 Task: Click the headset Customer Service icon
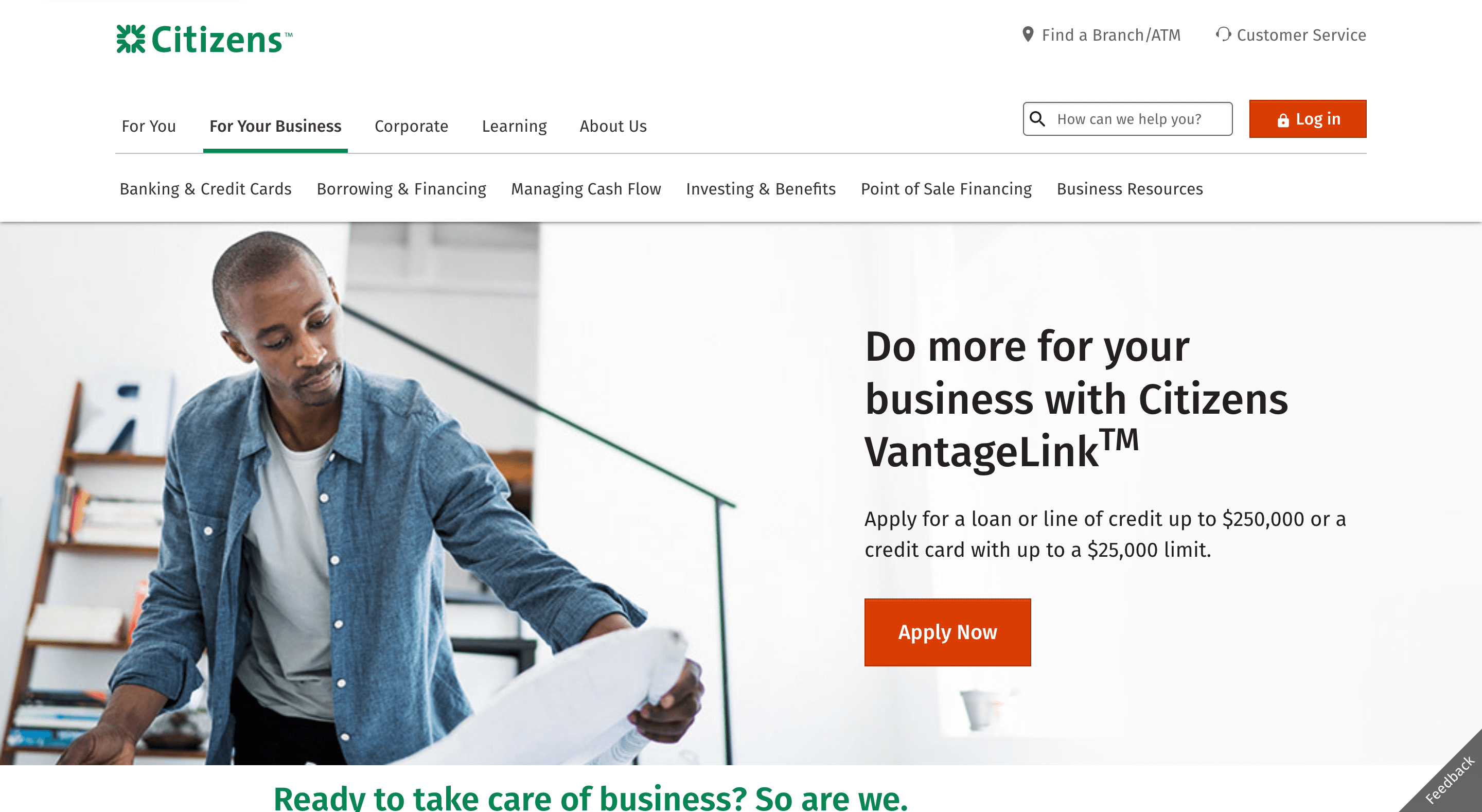click(1223, 34)
